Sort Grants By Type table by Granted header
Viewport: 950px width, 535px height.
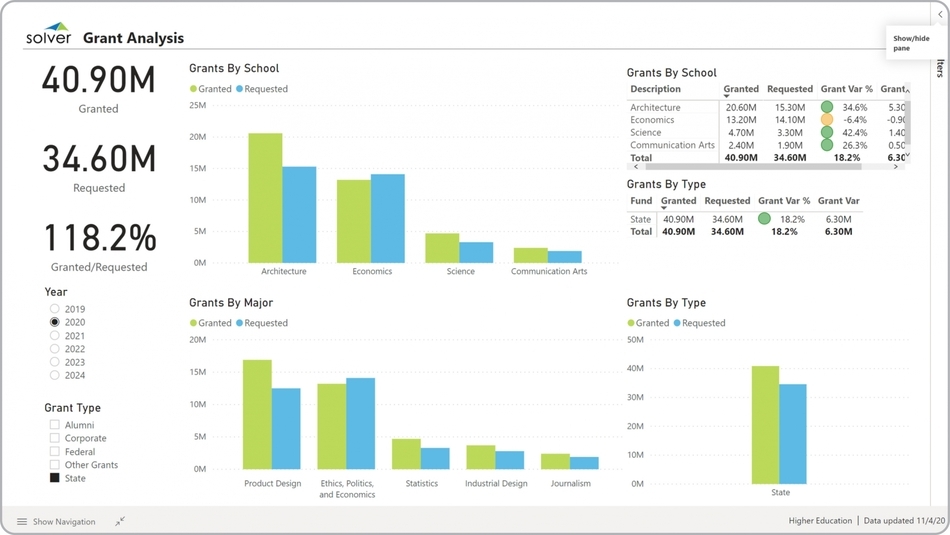pyautogui.click(x=678, y=201)
